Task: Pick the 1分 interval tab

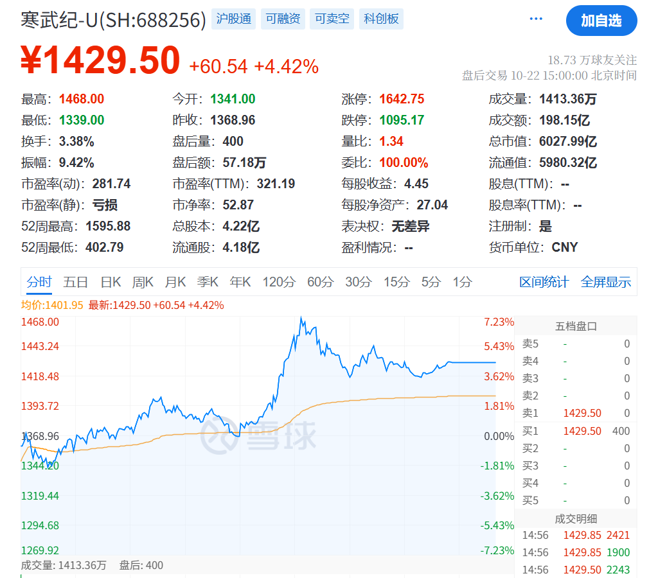Action: pyautogui.click(x=462, y=282)
